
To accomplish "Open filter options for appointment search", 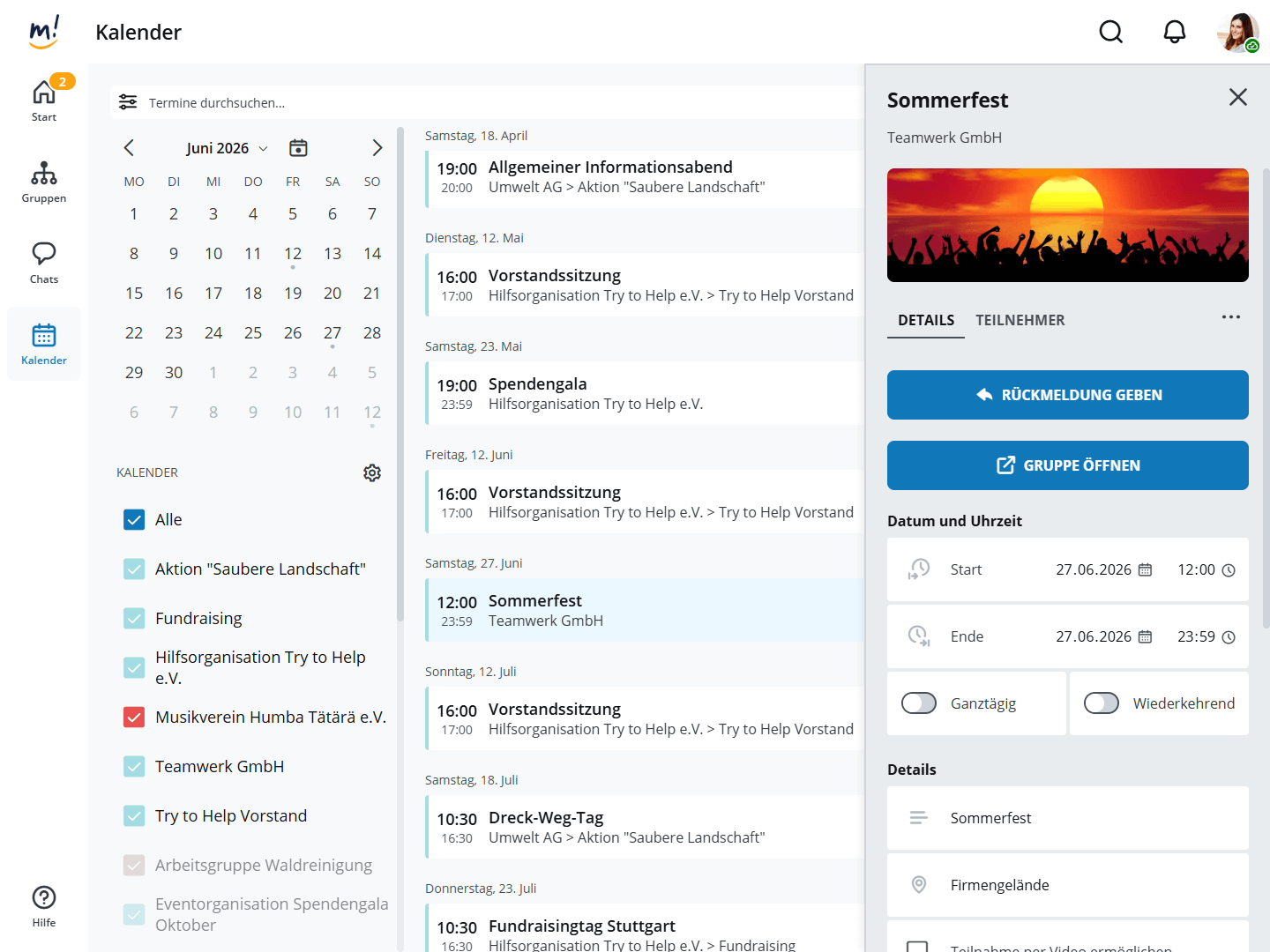I will tap(128, 102).
